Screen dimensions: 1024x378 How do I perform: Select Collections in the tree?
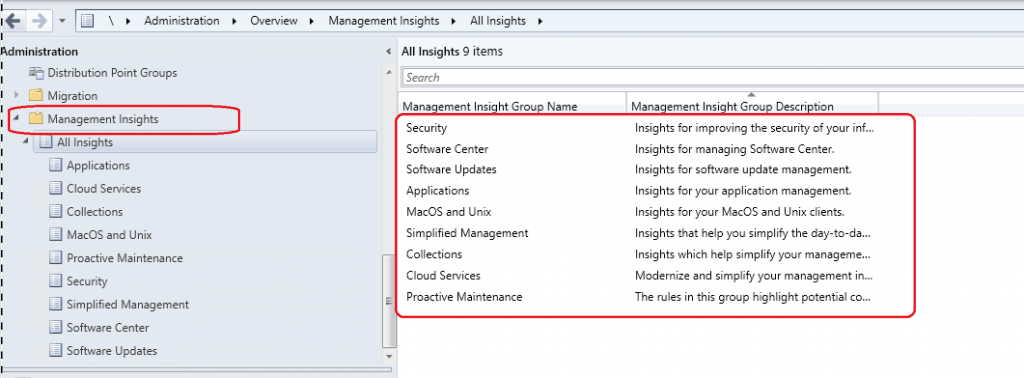click(94, 212)
